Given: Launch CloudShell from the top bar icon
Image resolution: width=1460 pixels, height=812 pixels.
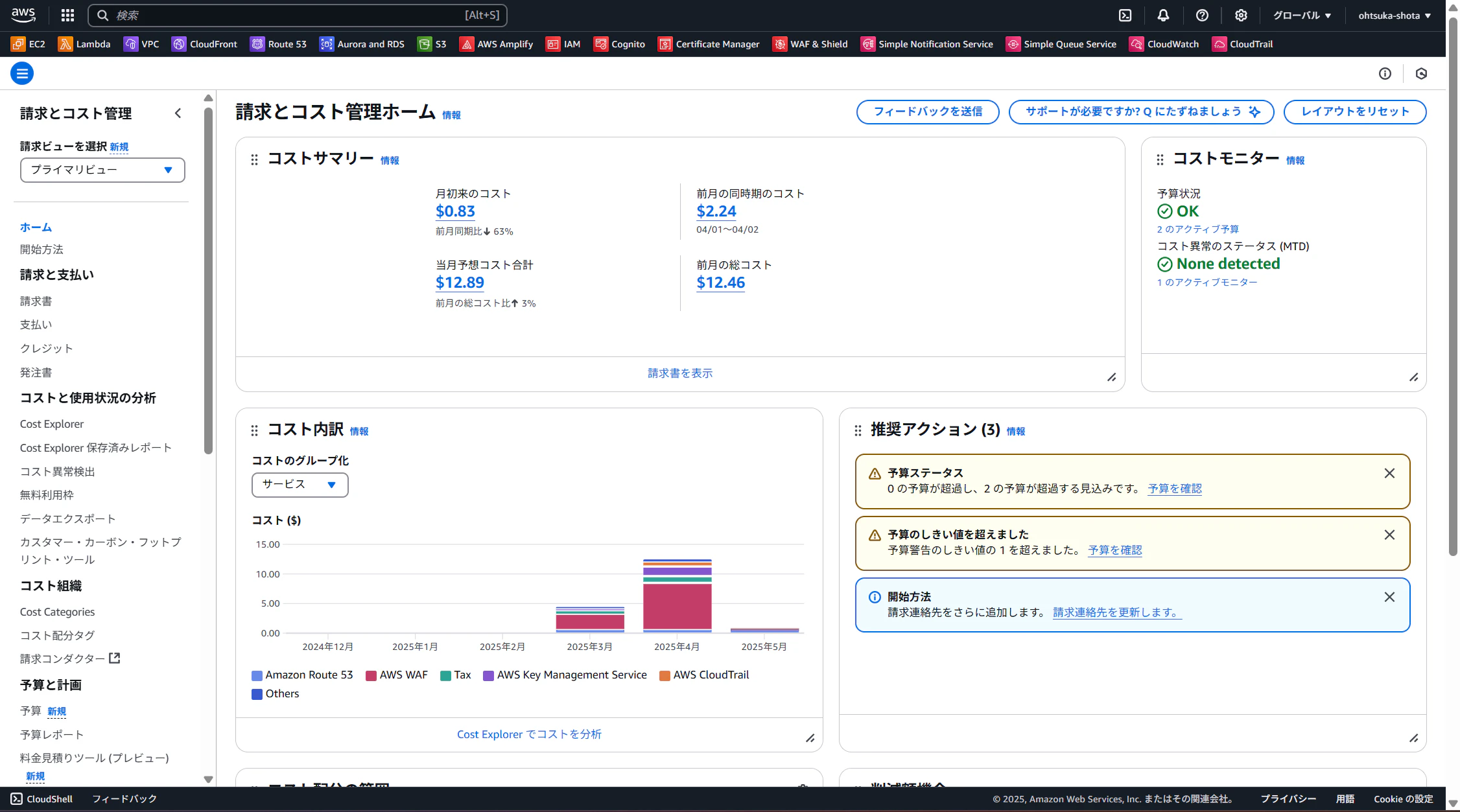Looking at the screenshot, I should [1125, 16].
